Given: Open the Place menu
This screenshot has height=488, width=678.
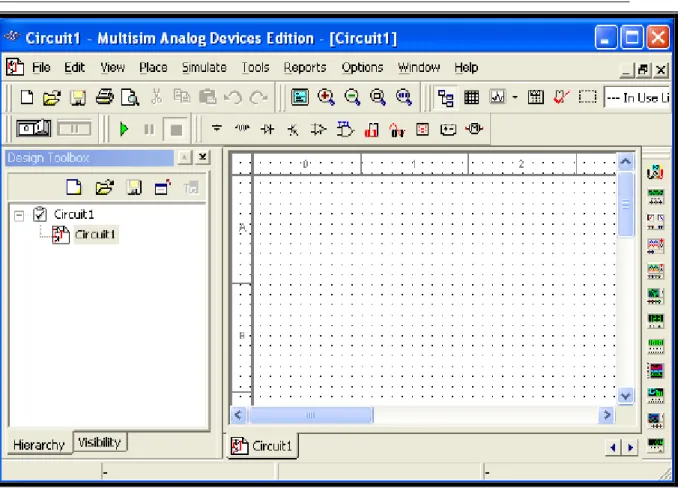Looking at the screenshot, I should (x=153, y=68).
